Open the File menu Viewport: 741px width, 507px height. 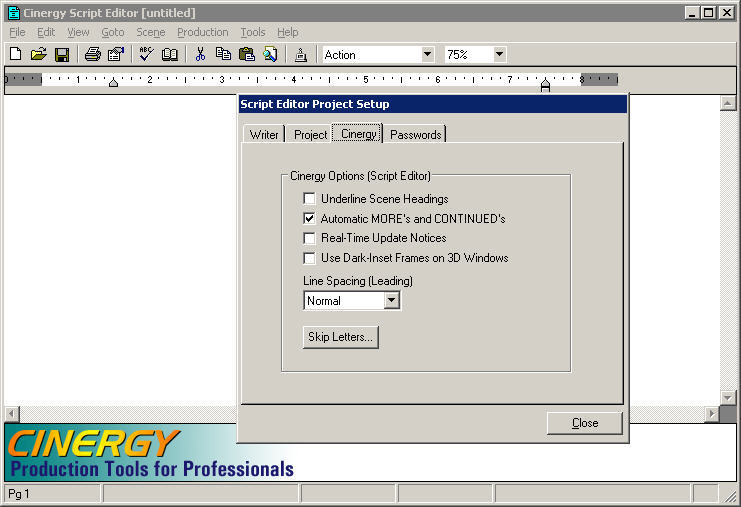point(17,32)
